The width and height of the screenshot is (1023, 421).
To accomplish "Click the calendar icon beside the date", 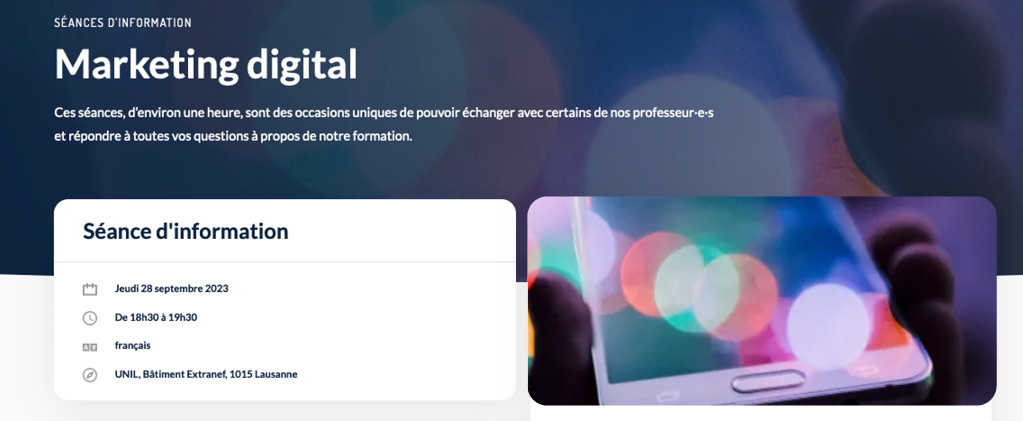I will click(x=89, y=289).
